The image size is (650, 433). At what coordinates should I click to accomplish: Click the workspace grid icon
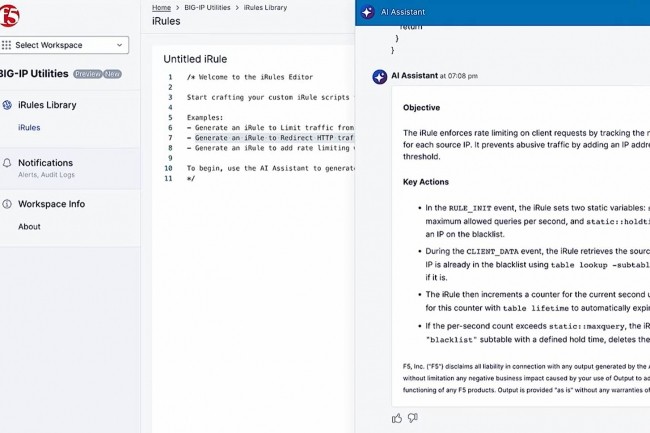pyautogui.click(x=7, y=45)
